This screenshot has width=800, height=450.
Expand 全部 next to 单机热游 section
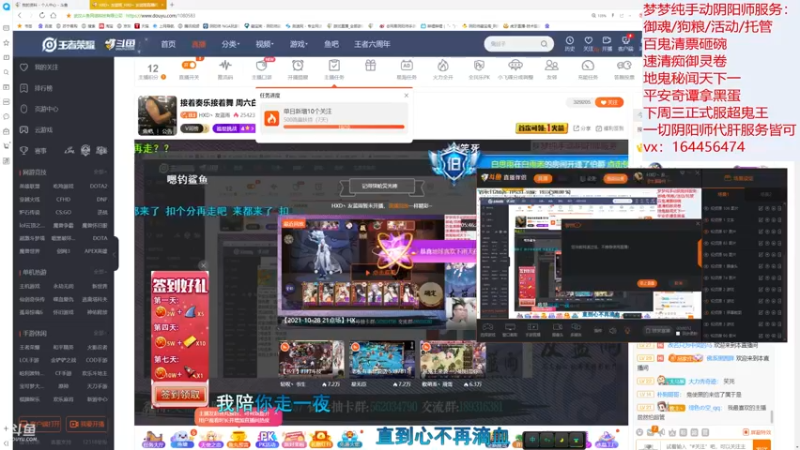(x=99, y=272)
